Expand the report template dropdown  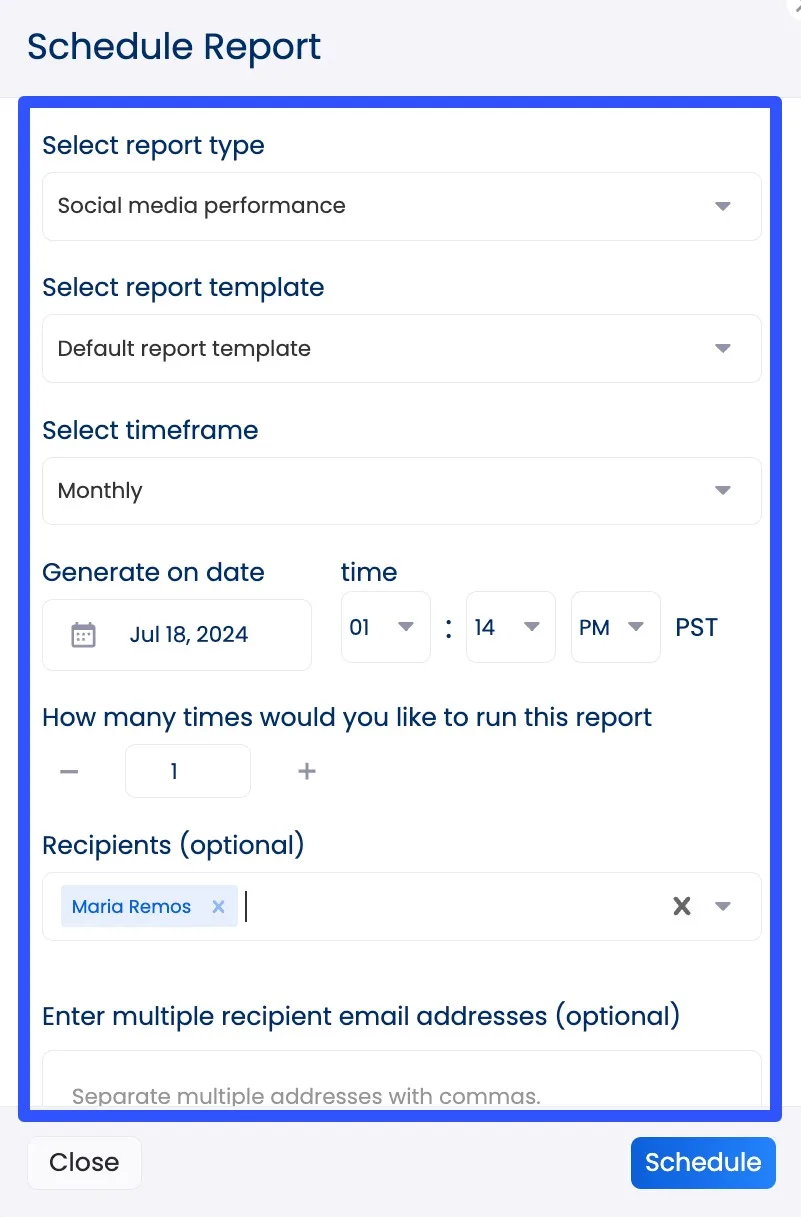pyautogui.click(x=723, y=349)
